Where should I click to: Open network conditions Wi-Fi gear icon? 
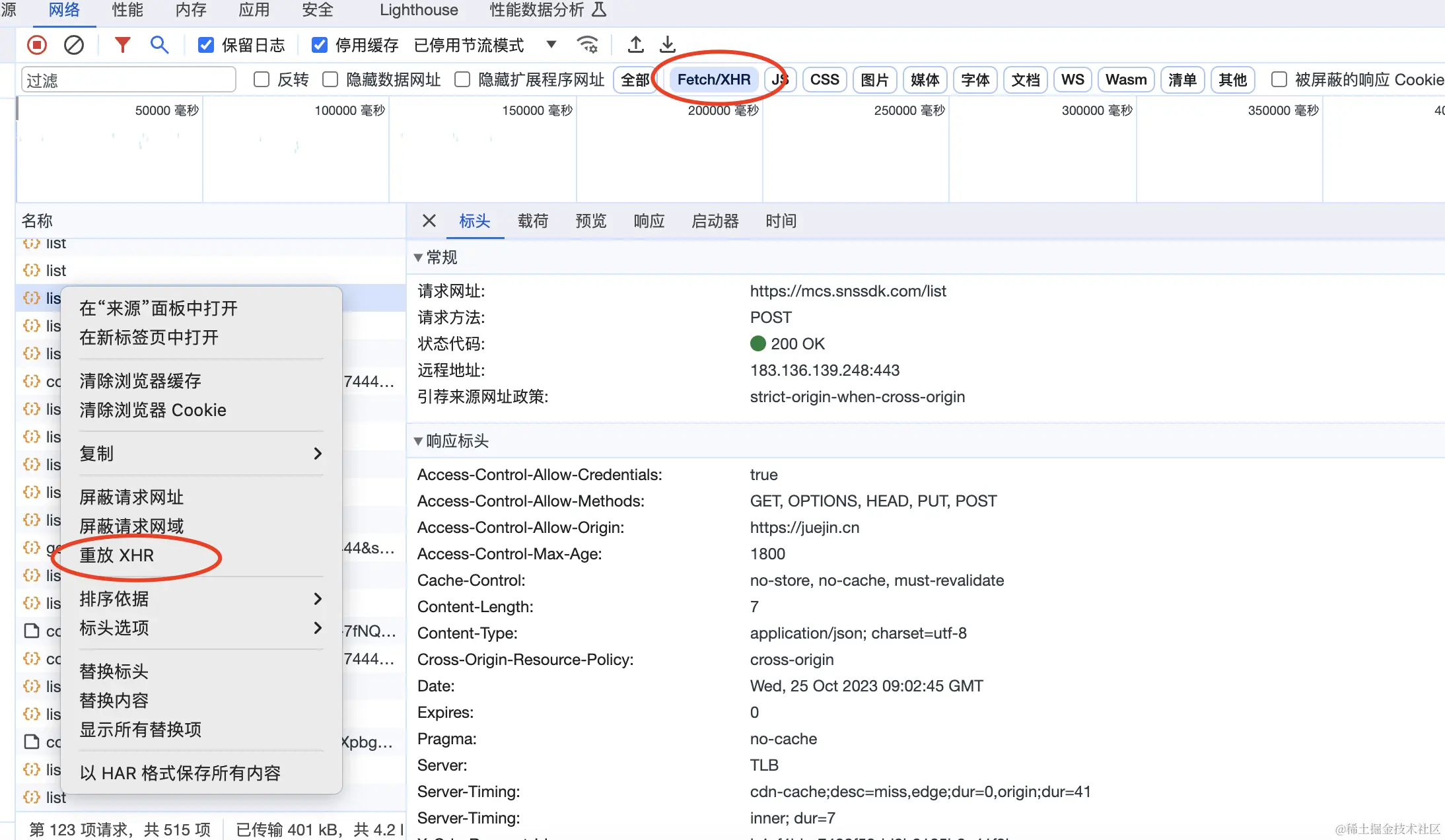pos(587,45)
